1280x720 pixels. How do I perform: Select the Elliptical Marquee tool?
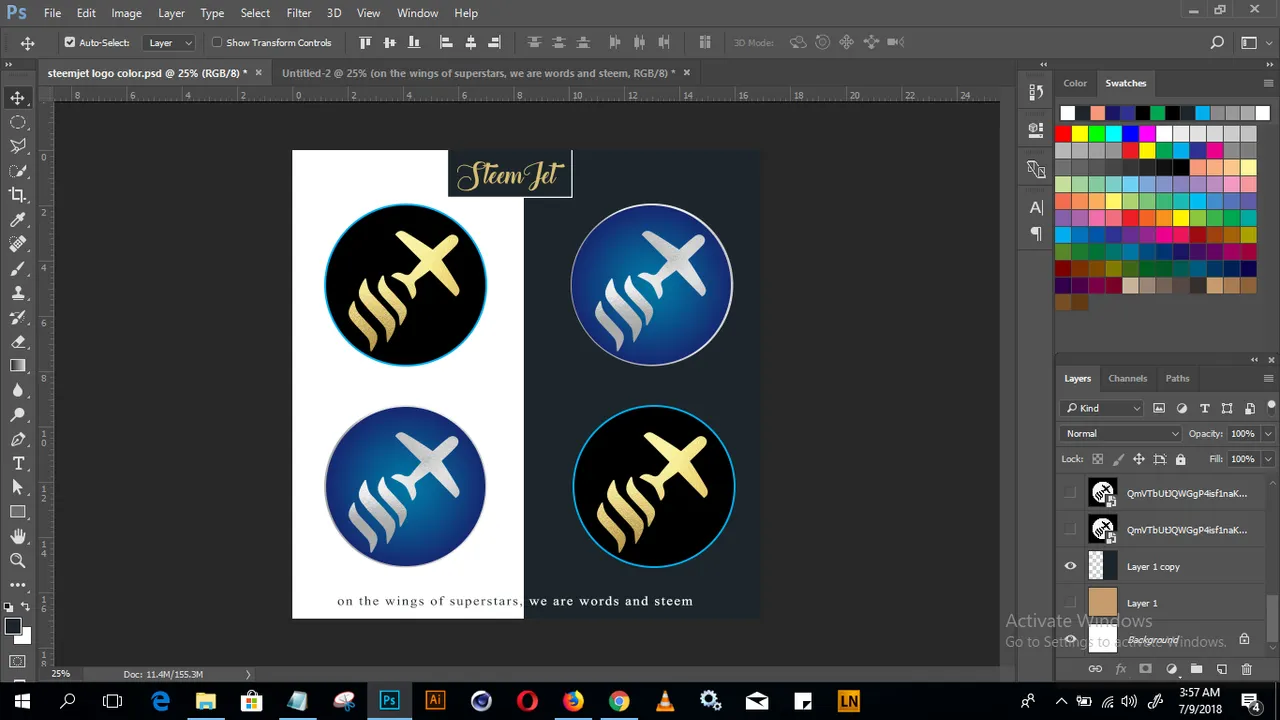coord(18,122)
